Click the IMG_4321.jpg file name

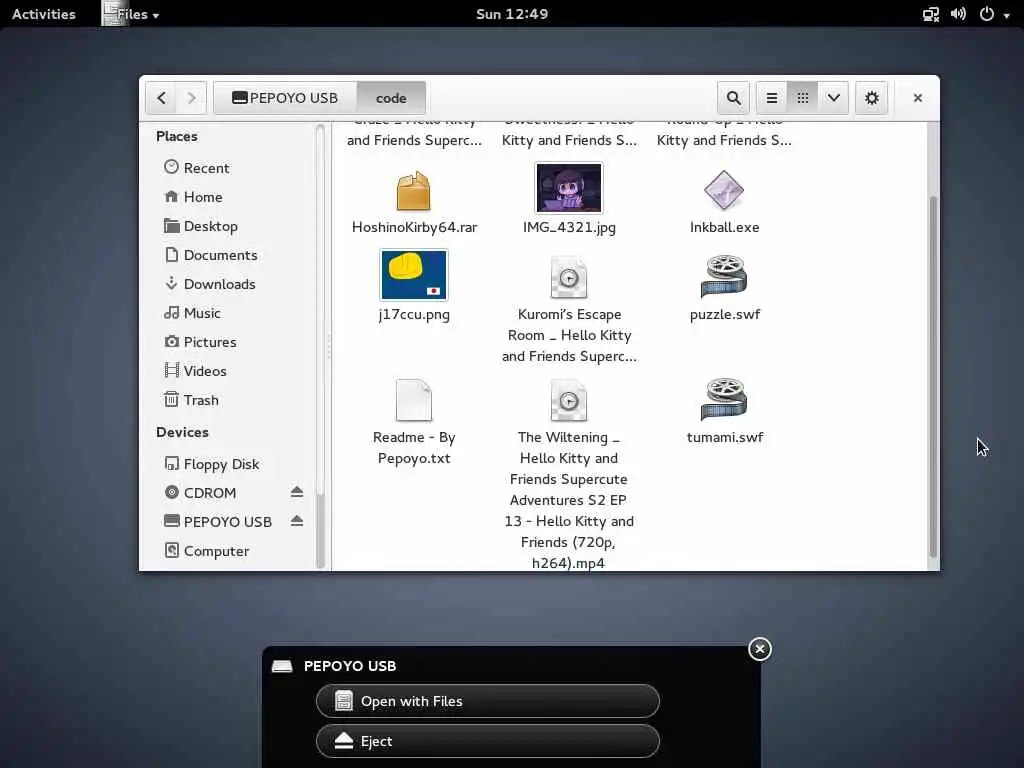569,227
